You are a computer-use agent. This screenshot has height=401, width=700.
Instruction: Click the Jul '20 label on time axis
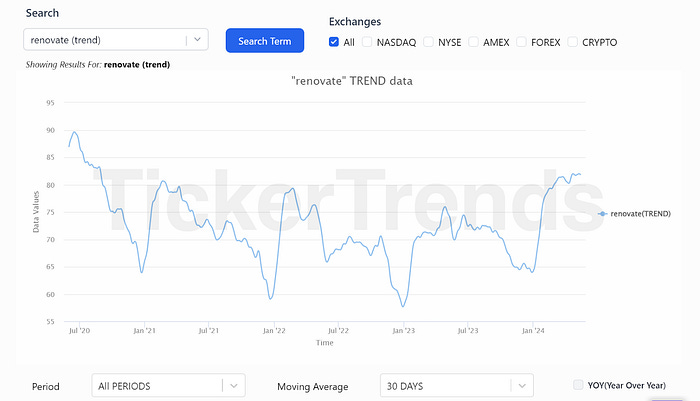coord(79,331)
